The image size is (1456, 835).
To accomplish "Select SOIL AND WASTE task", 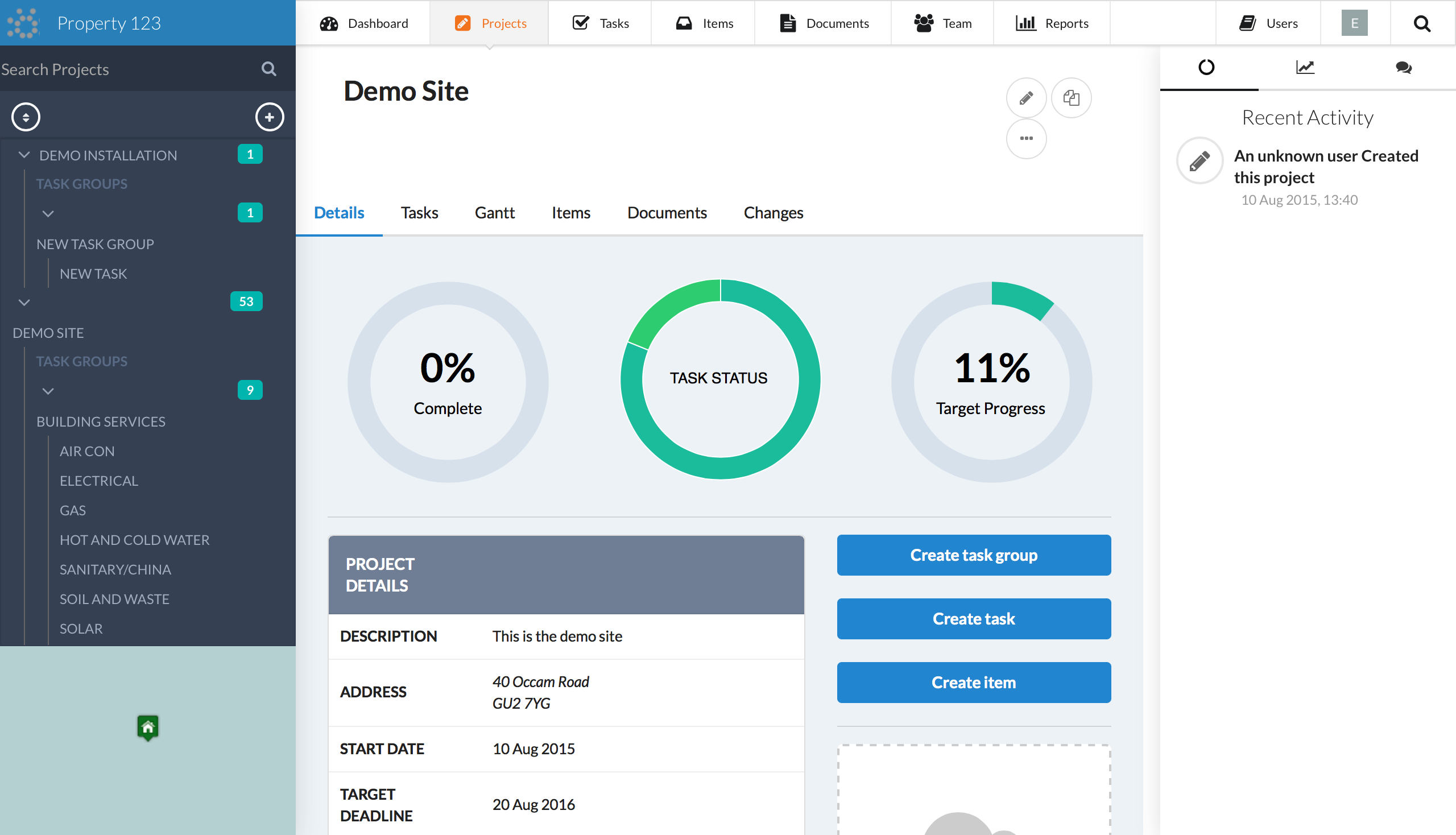I will (115, 599).
